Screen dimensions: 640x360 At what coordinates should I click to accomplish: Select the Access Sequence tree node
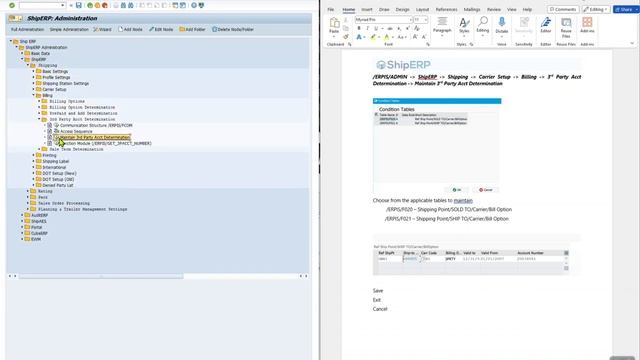click(x=76, y=131)
